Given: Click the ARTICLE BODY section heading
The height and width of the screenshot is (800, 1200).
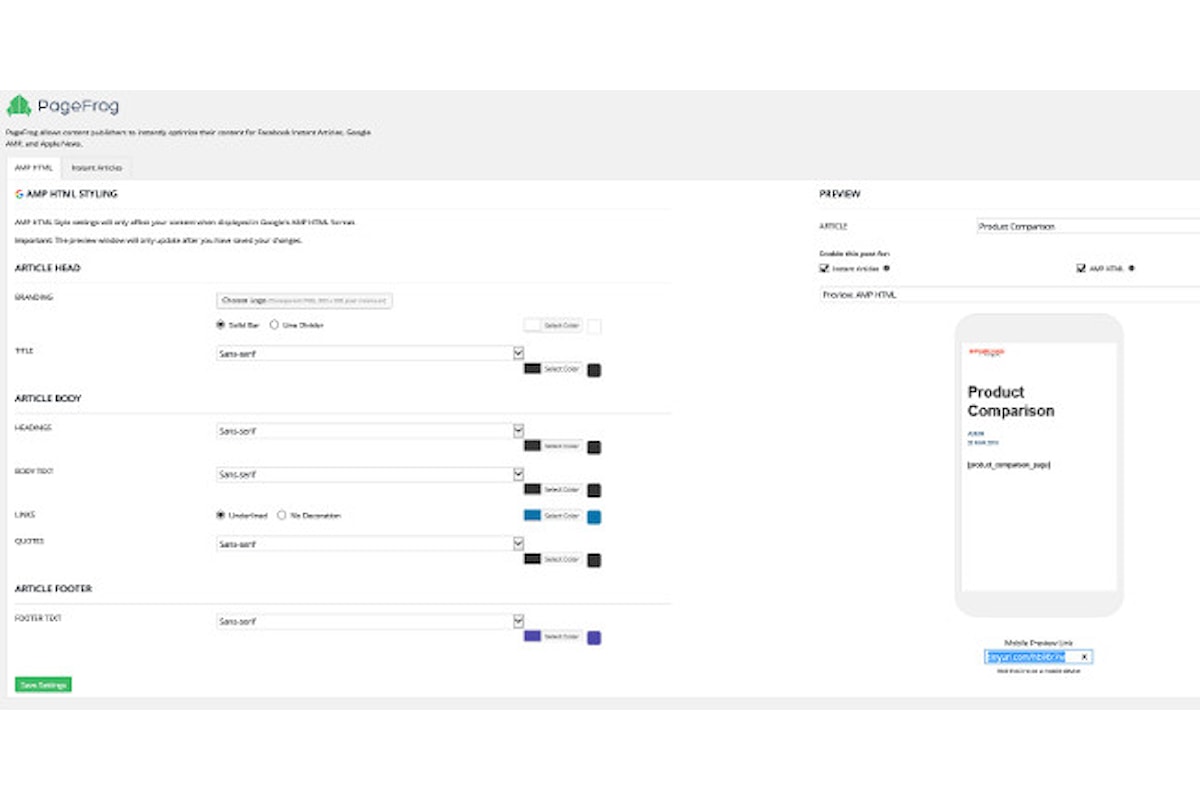Looking at the screenshot, I should (48, 398).
